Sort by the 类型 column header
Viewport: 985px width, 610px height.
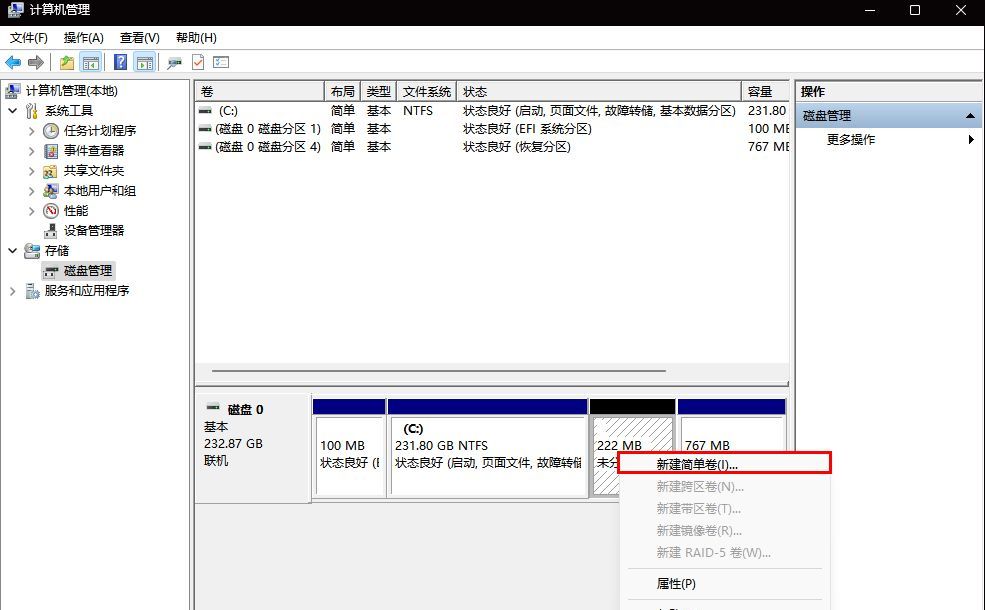tap(378, 92)
